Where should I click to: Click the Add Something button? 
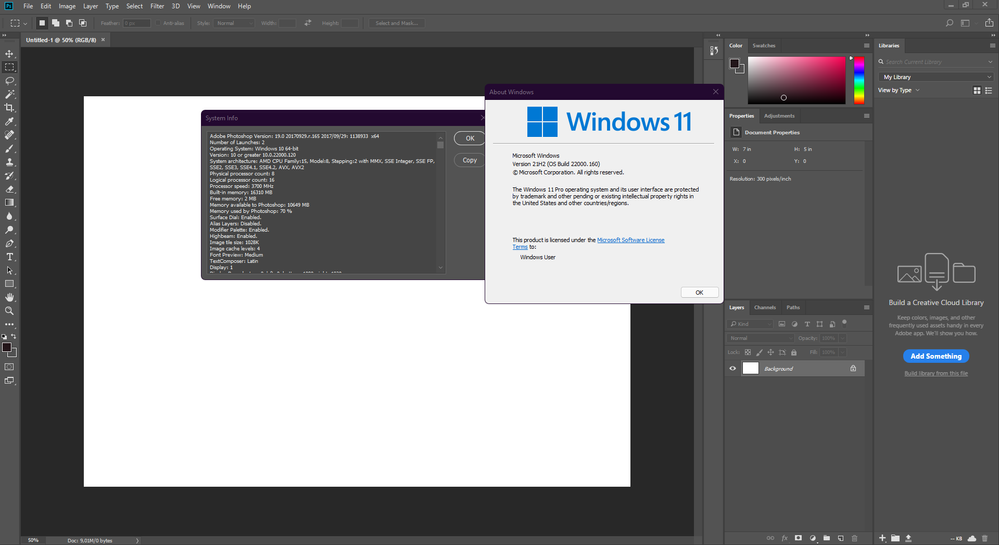point(936,356)
